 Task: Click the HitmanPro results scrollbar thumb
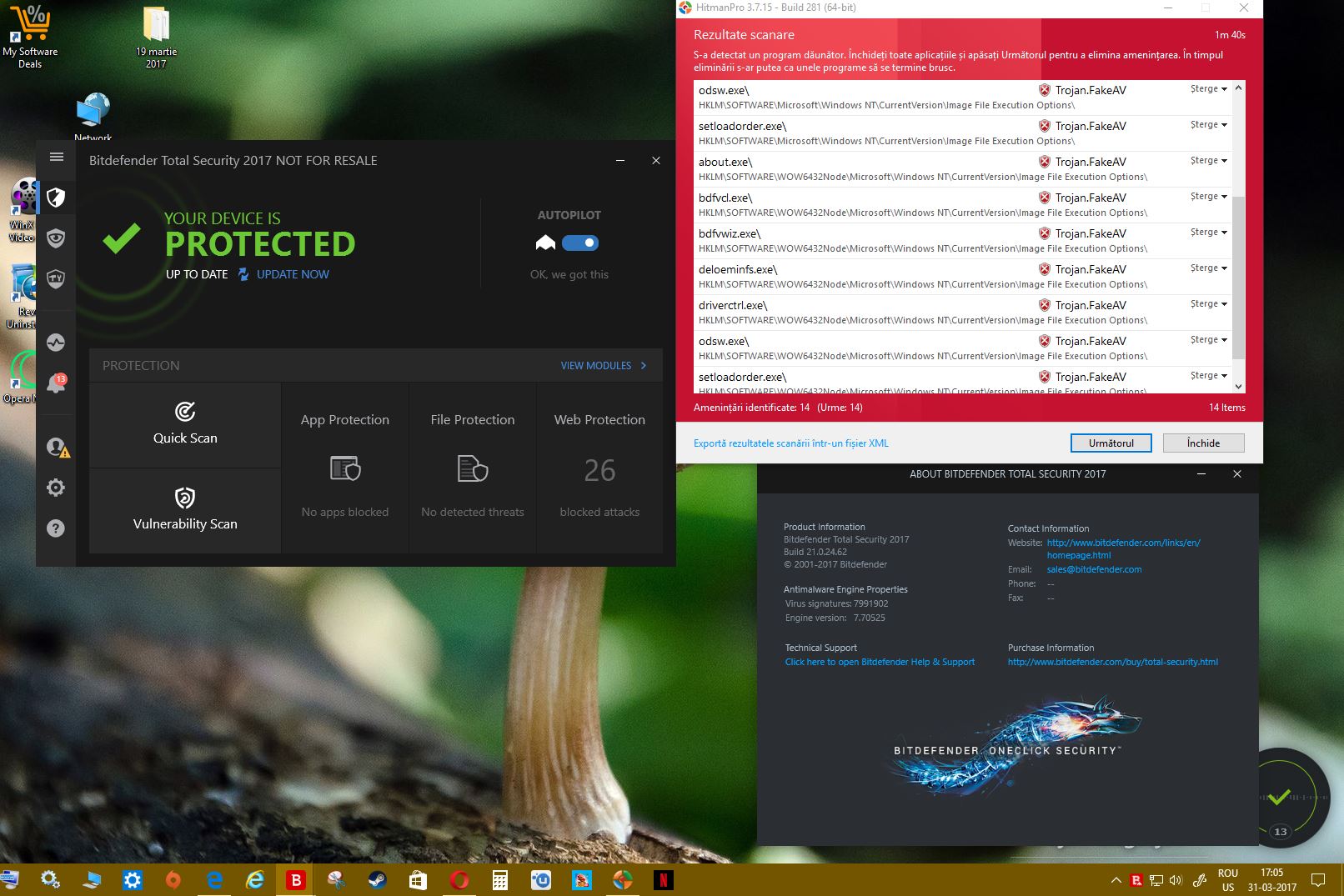pyautogui.click(x=1238, y=277)
